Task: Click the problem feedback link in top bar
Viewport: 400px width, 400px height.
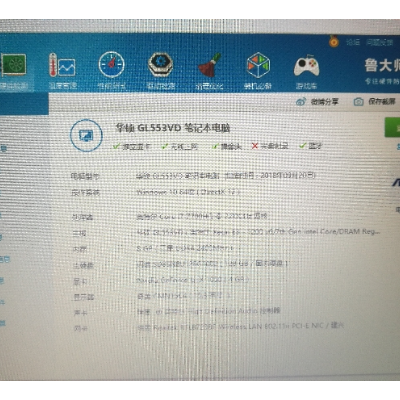Action: (380, 43)
